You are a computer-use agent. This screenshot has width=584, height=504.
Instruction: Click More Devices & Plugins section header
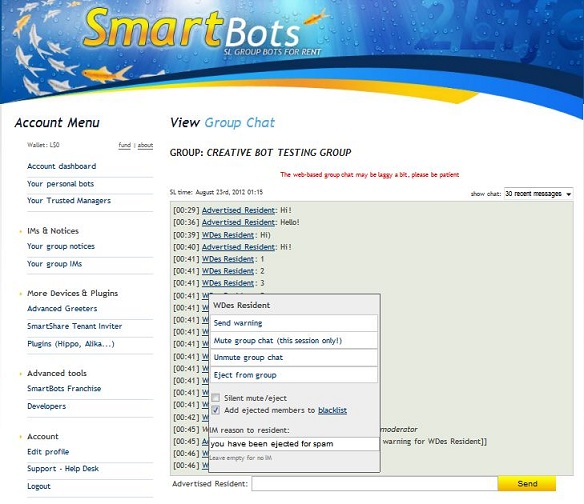tap(73, 293)
